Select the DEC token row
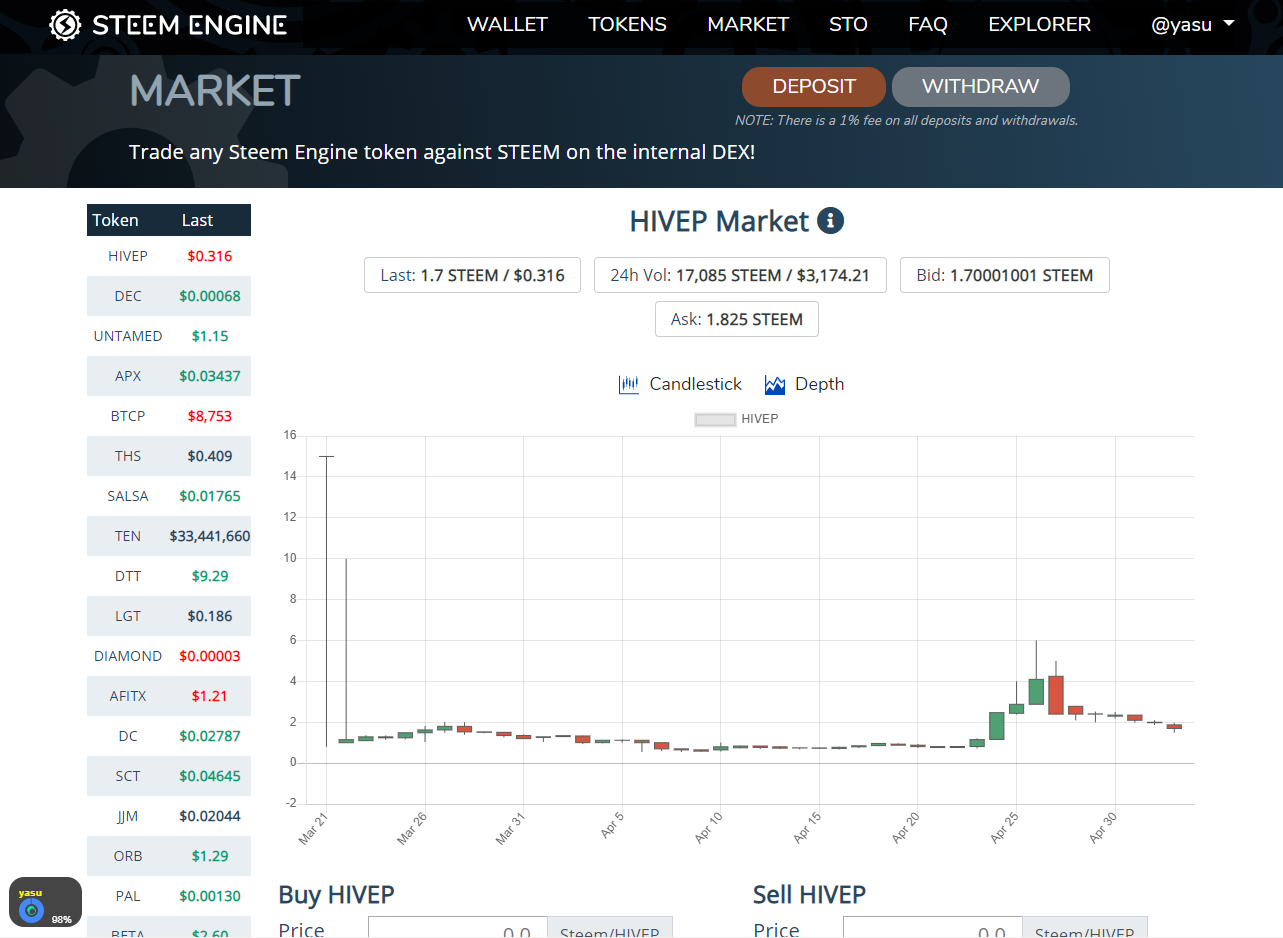Screen dimensions: 1283x938 (x=169, y=296)
